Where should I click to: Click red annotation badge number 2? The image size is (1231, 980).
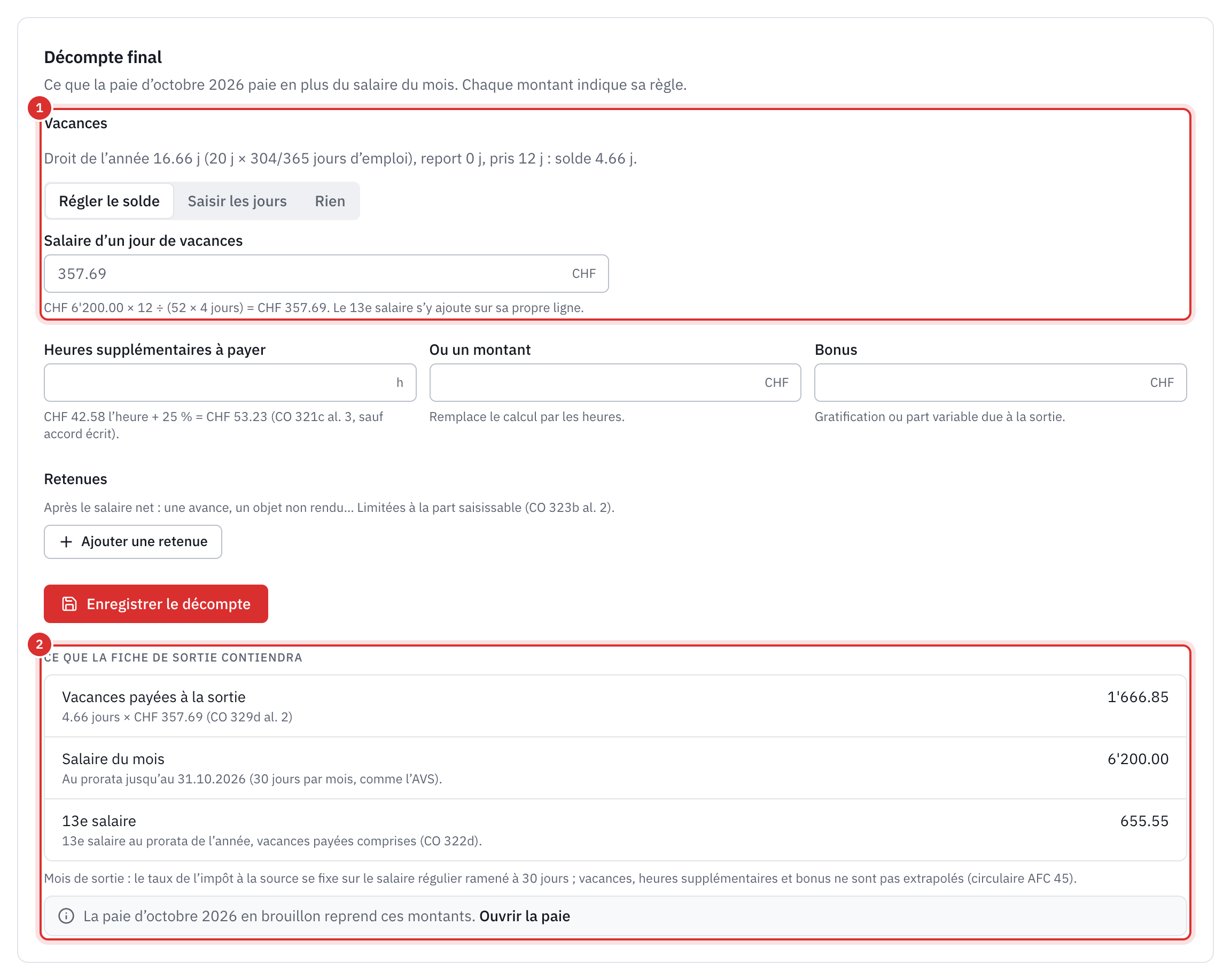pyautogui.click(x=40, y=645)
